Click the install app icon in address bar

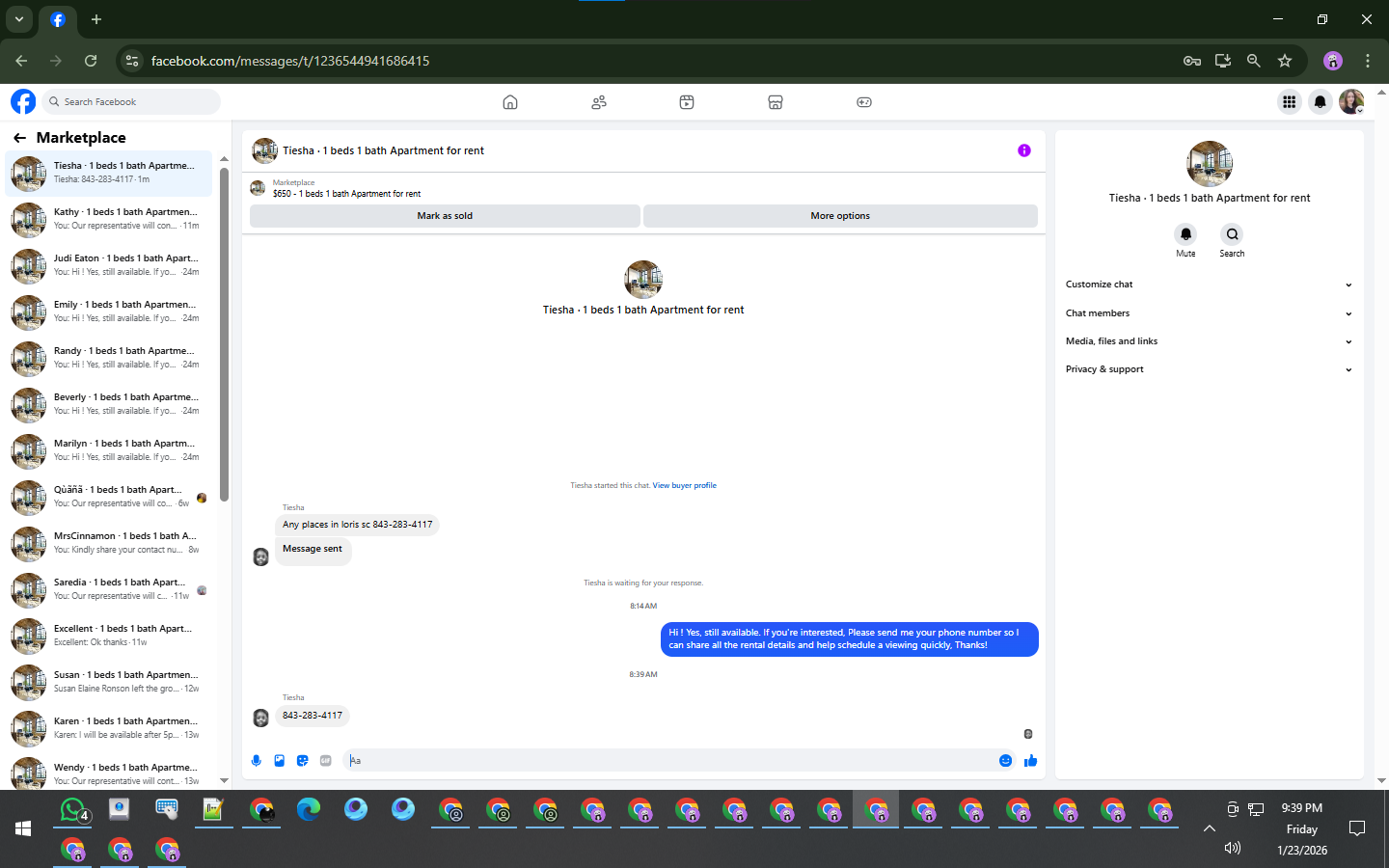point(1223,61)
